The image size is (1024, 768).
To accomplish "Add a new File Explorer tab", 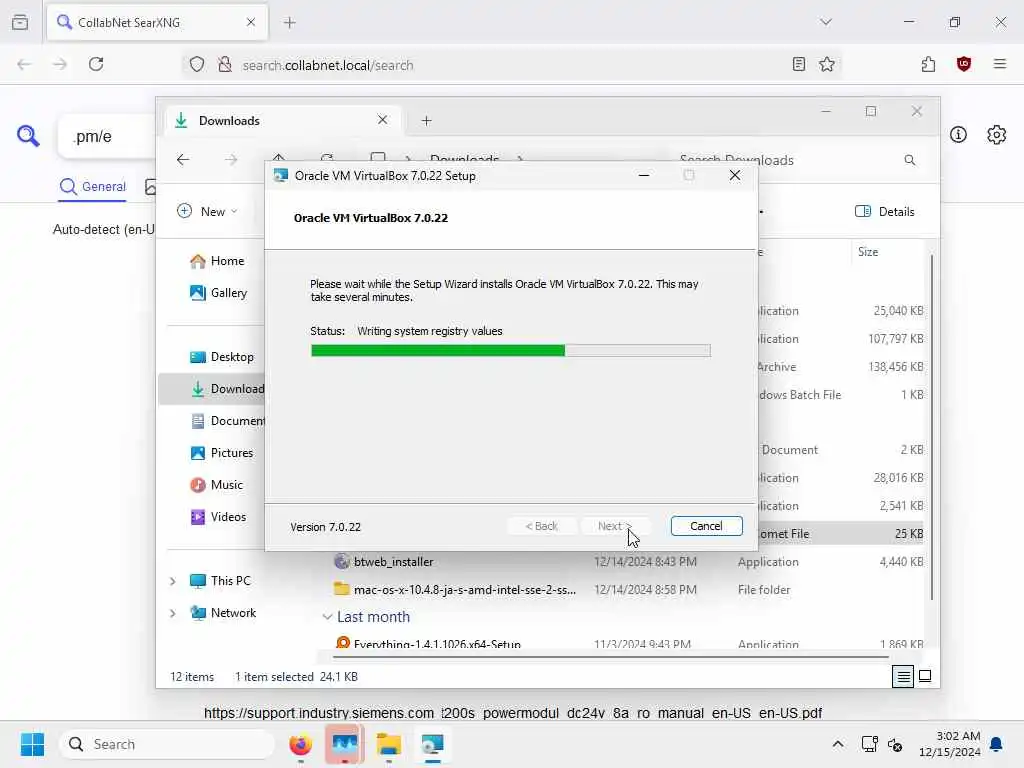I will [x=426, y=121].
